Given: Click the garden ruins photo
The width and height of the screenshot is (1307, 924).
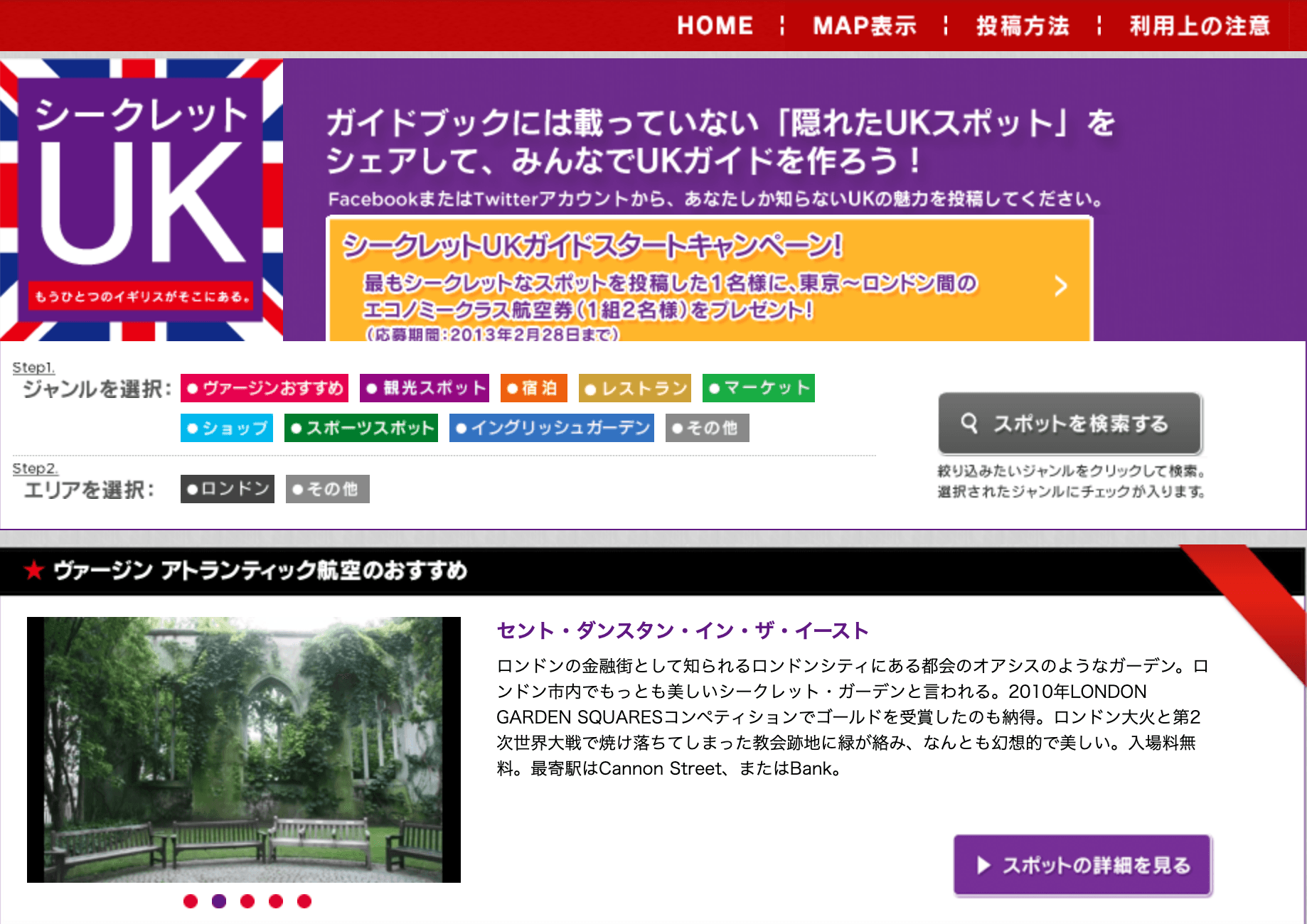Looking at the screenshot, I should pos(244,749).
